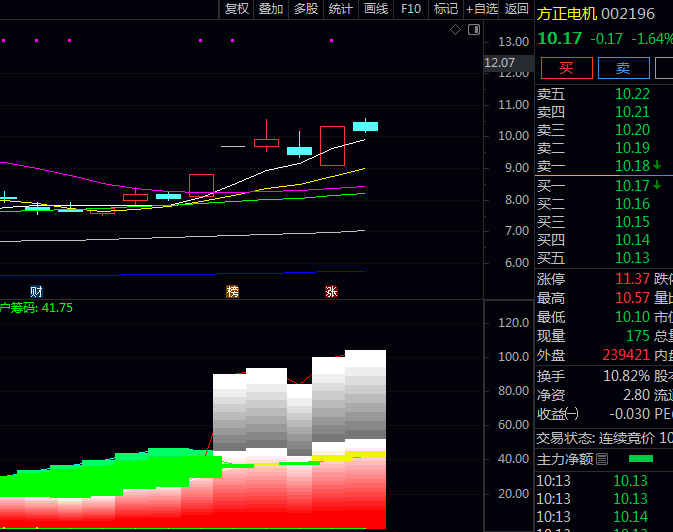
Task: Open the 主力净额 list icon
Action: coord(602,459)
